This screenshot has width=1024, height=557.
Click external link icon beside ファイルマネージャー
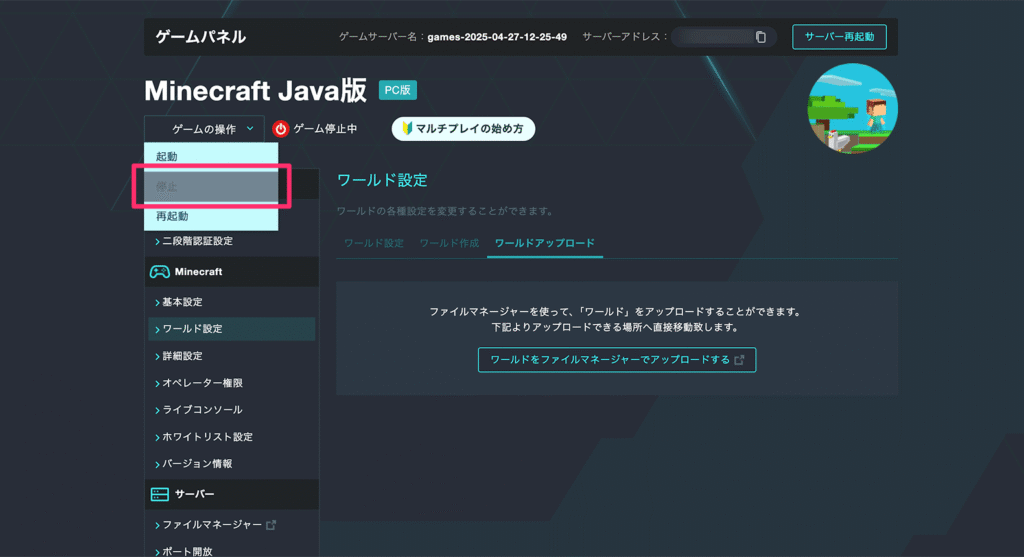271,524
